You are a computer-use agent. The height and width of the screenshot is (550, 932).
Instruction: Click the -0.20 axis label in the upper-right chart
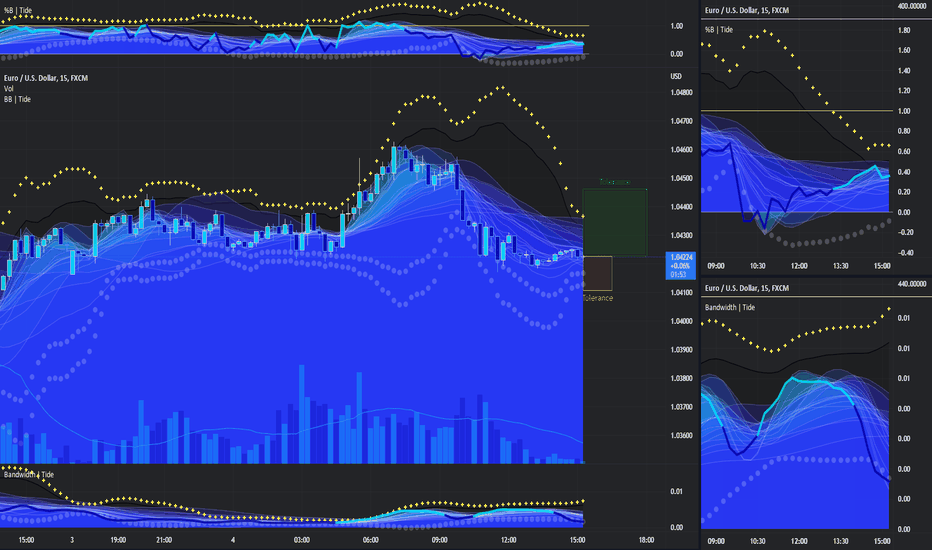coord(905,232)
